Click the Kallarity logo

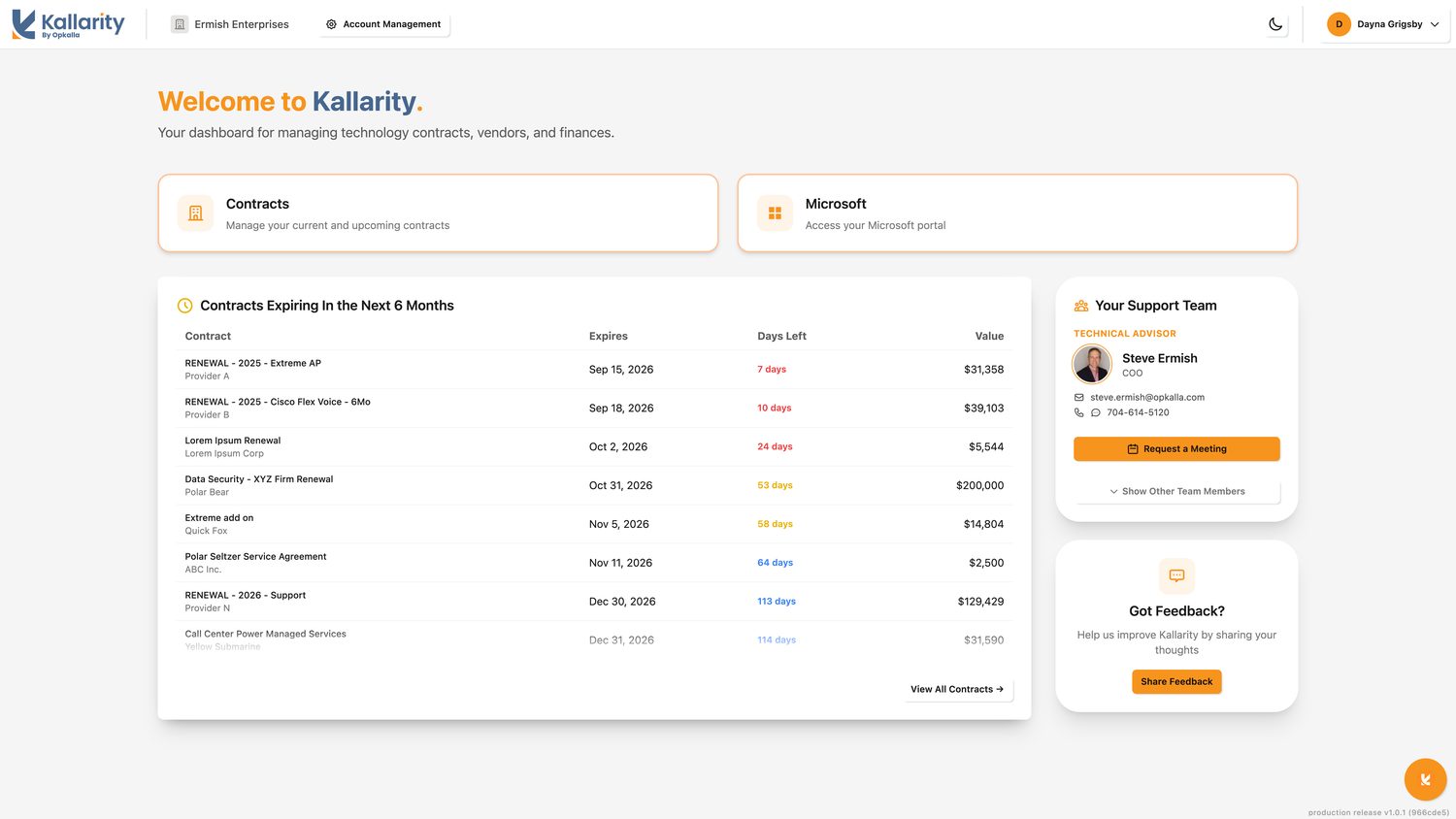68,24
